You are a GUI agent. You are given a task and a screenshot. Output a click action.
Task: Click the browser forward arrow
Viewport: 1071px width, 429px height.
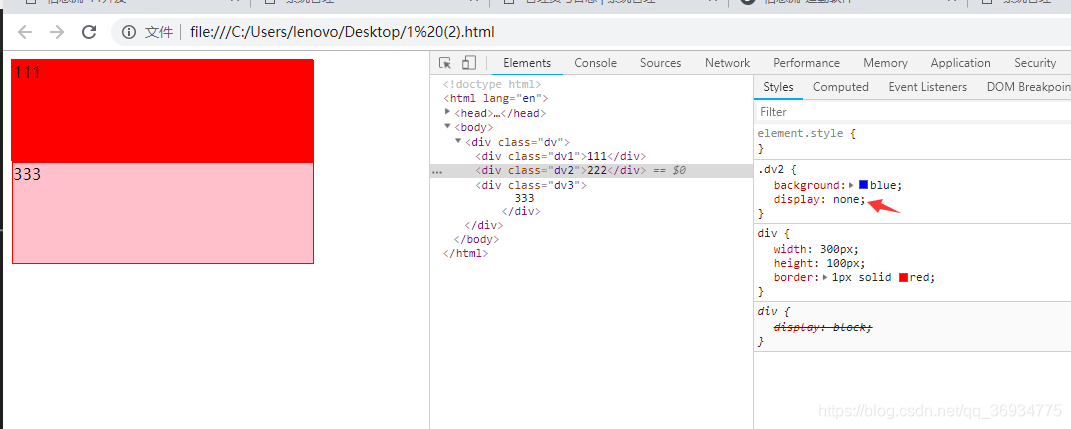pos(57,32)
